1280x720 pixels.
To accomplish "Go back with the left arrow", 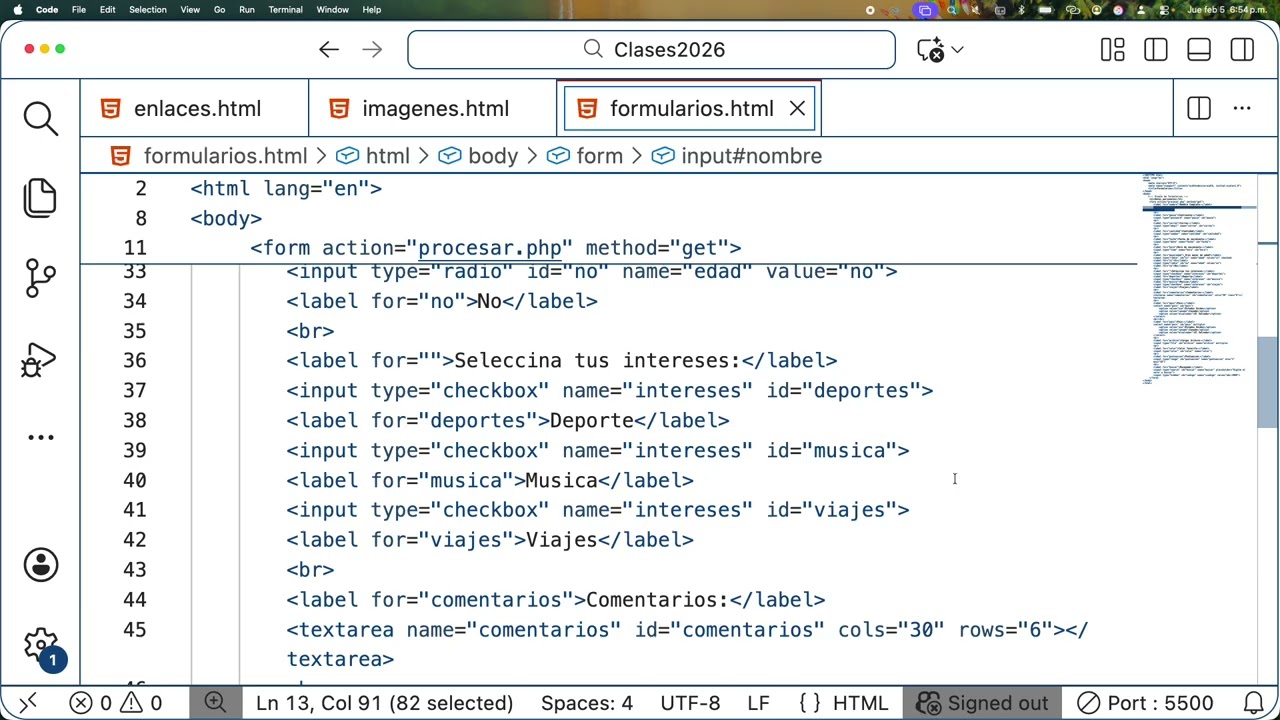I will point(329,49).
